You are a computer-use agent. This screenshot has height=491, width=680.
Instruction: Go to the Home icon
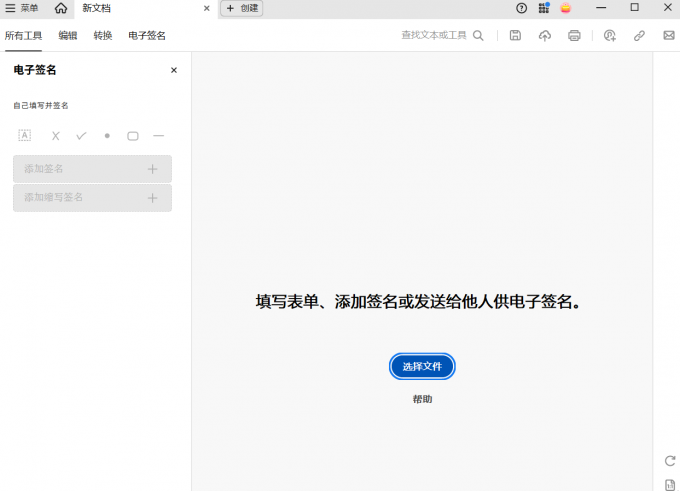61,8
